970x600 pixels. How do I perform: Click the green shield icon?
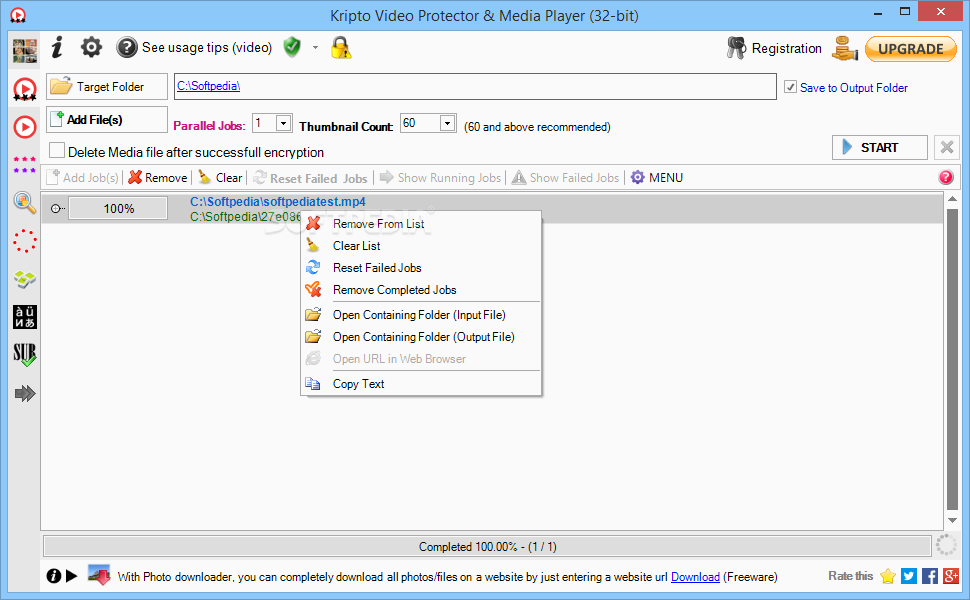tap(292, 47)
